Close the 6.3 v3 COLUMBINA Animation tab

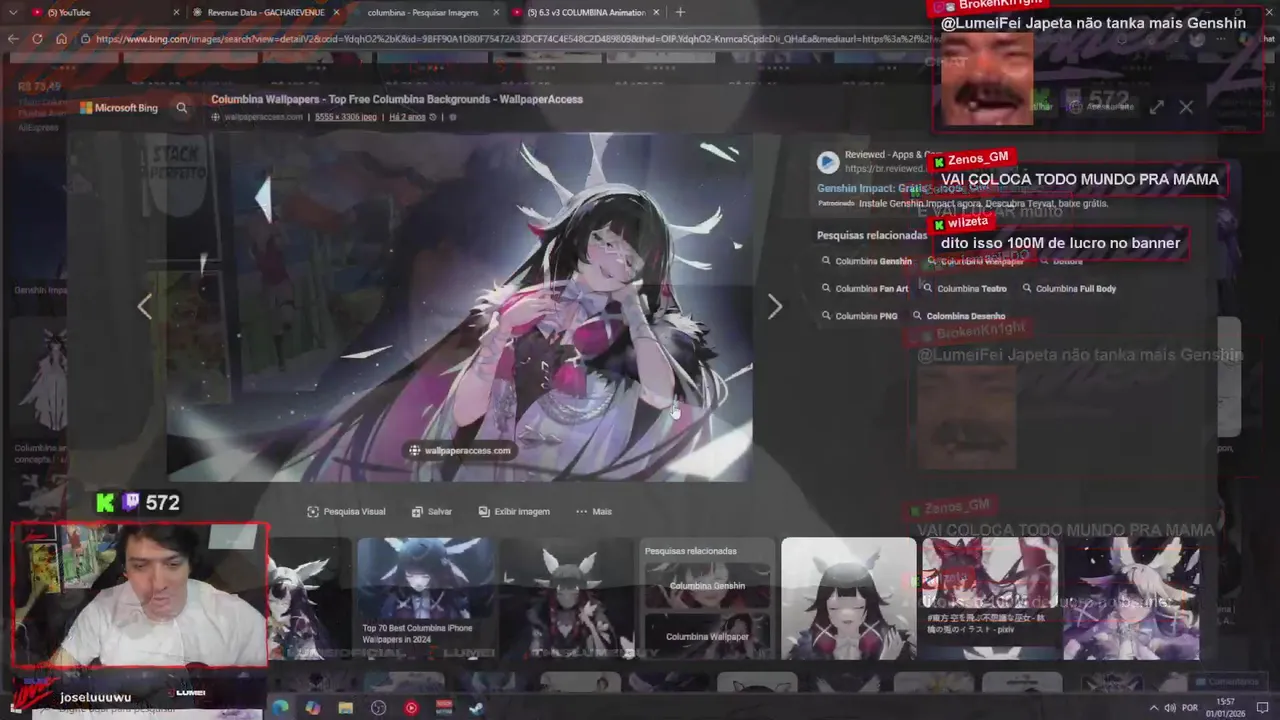tap(657, 12)
